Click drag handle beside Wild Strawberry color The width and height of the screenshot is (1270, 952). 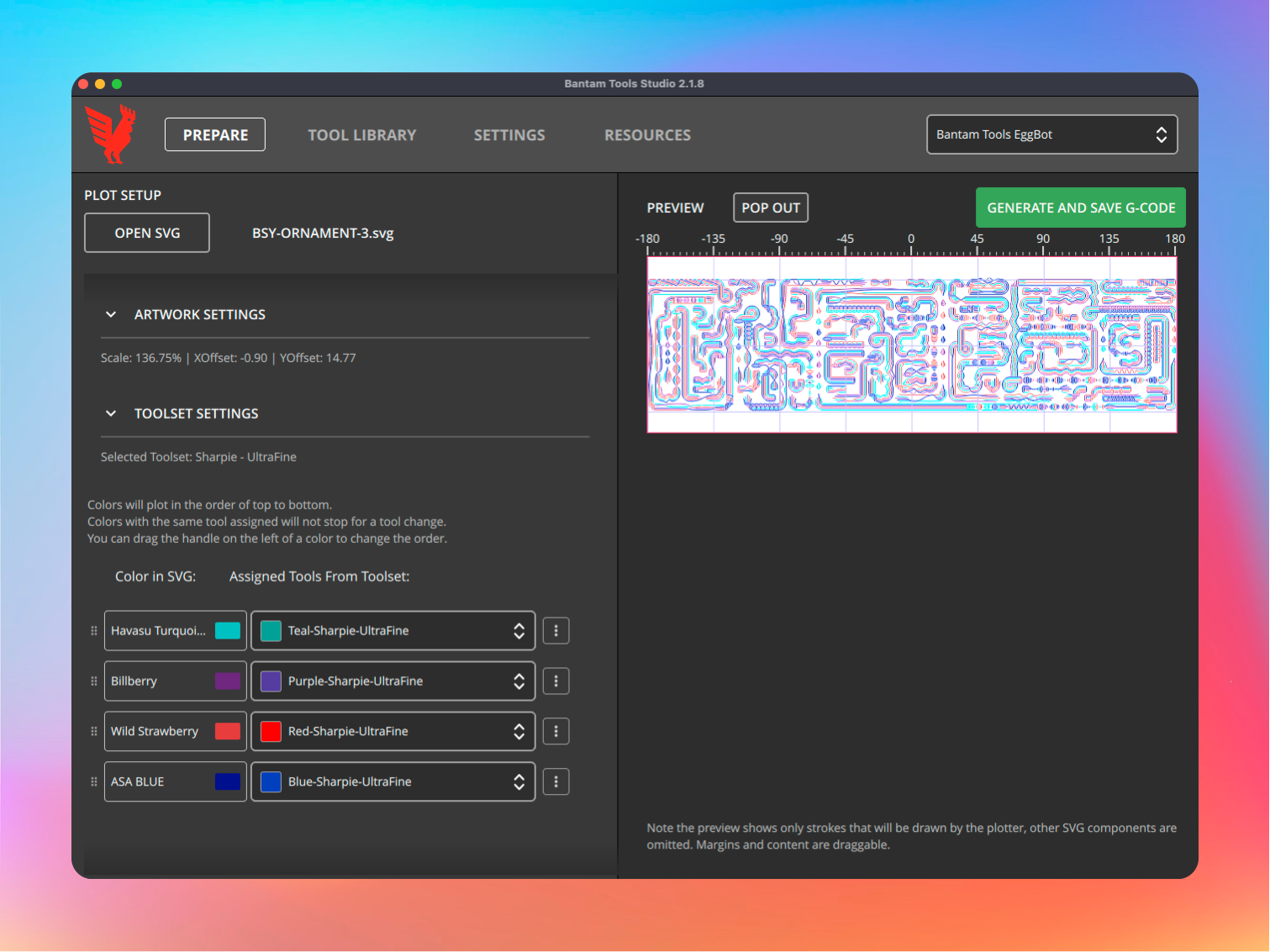pyautogui.click(x=94, y=732)
